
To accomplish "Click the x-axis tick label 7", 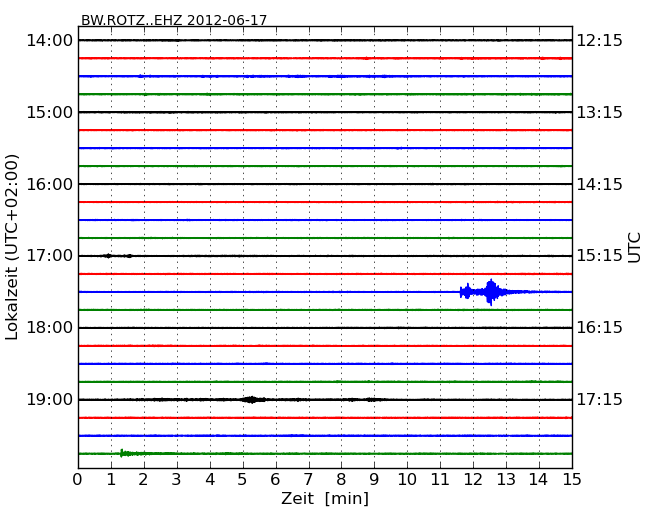I will 308,480.
